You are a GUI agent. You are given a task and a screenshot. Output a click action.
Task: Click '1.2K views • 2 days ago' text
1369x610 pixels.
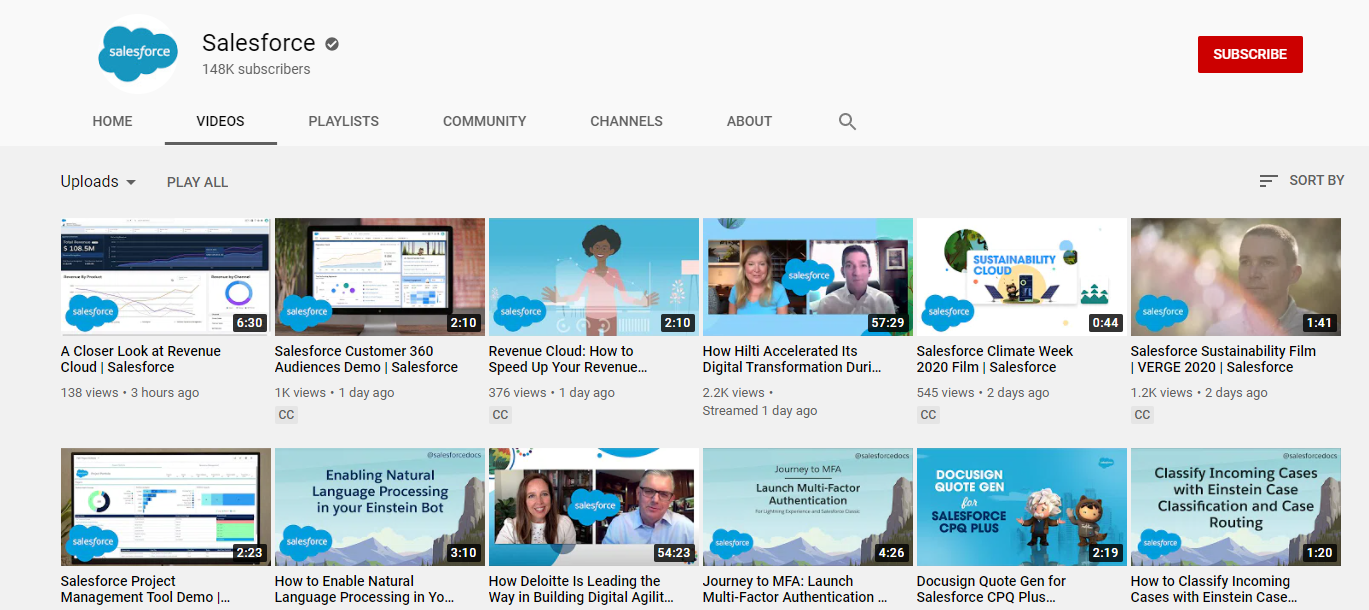[x=1199, y=393]
